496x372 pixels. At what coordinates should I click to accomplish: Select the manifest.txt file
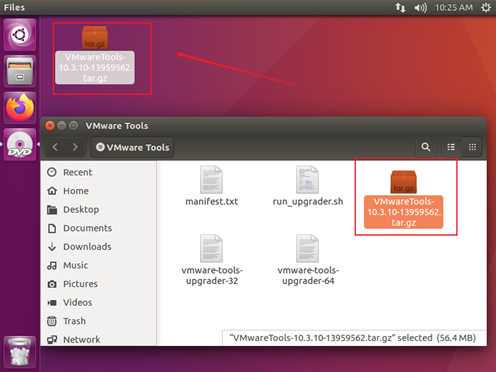coord(212,186)
